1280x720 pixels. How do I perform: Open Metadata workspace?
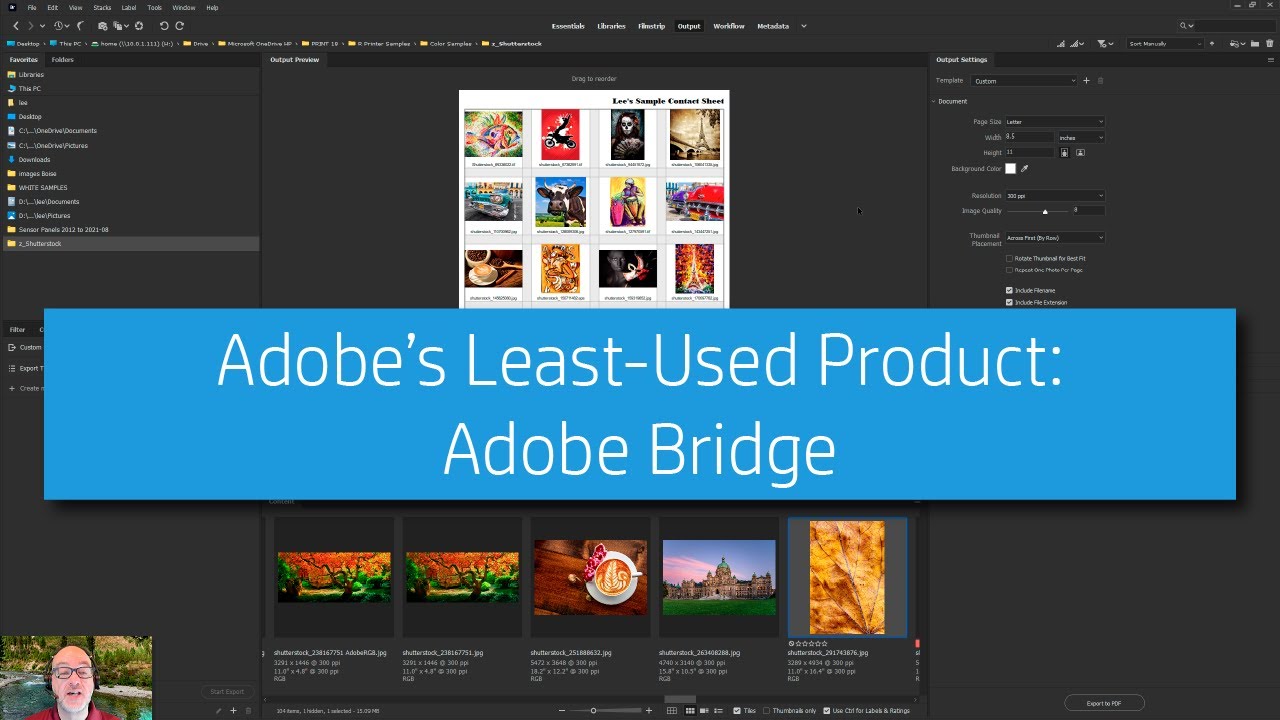pos(773,26)
